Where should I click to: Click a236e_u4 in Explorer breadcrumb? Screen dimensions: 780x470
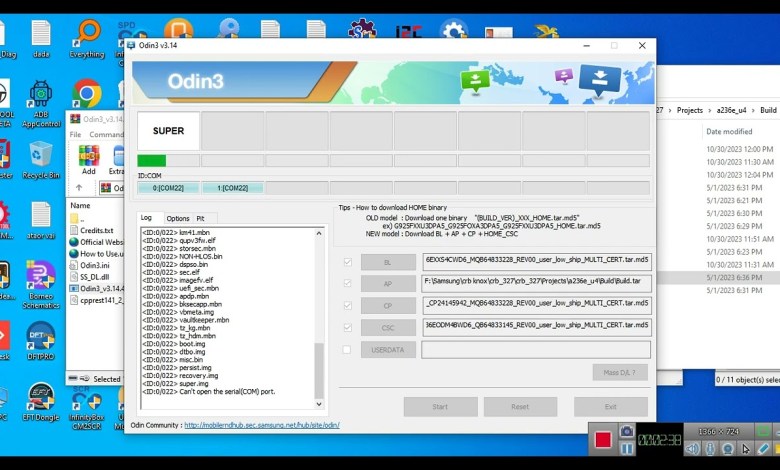[x=731, y=110]
